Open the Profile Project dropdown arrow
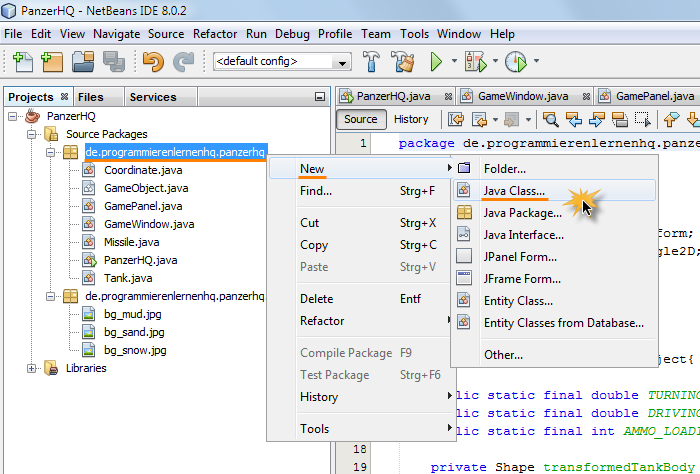The height and width of the screenshot is (474, 700). click(536, 61)
